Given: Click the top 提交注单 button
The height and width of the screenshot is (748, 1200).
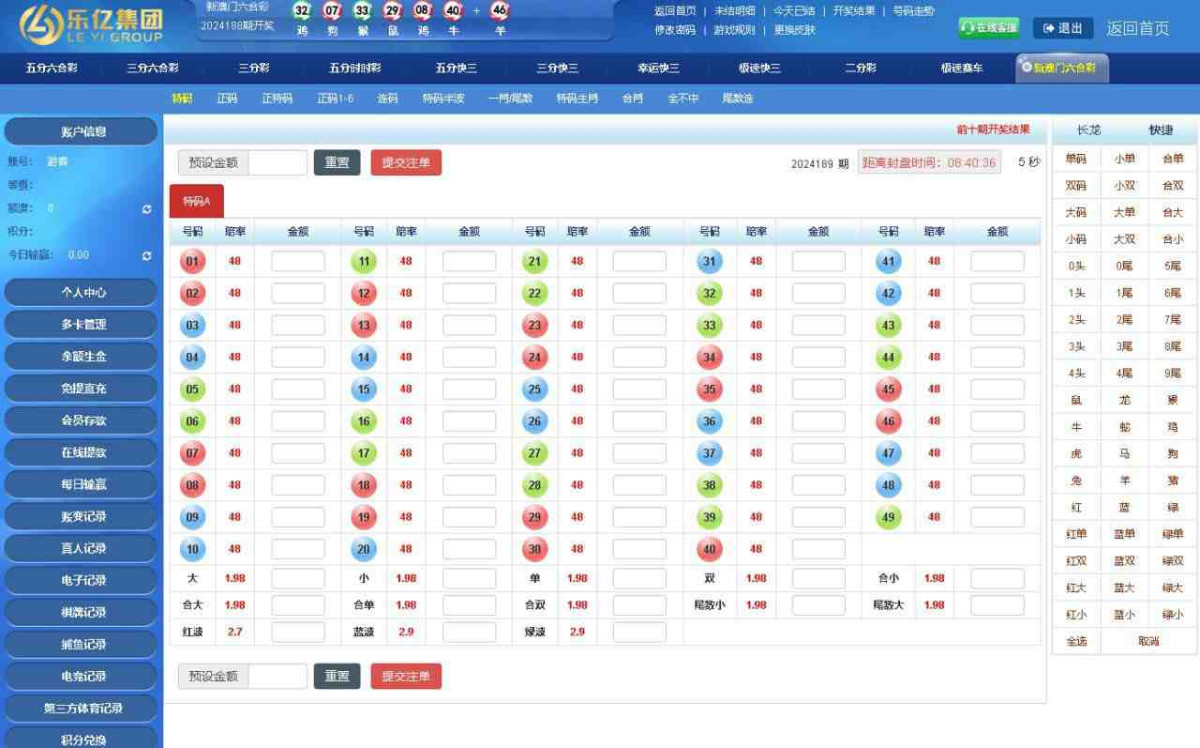Looking at the screenshot, I should point(406,163).
